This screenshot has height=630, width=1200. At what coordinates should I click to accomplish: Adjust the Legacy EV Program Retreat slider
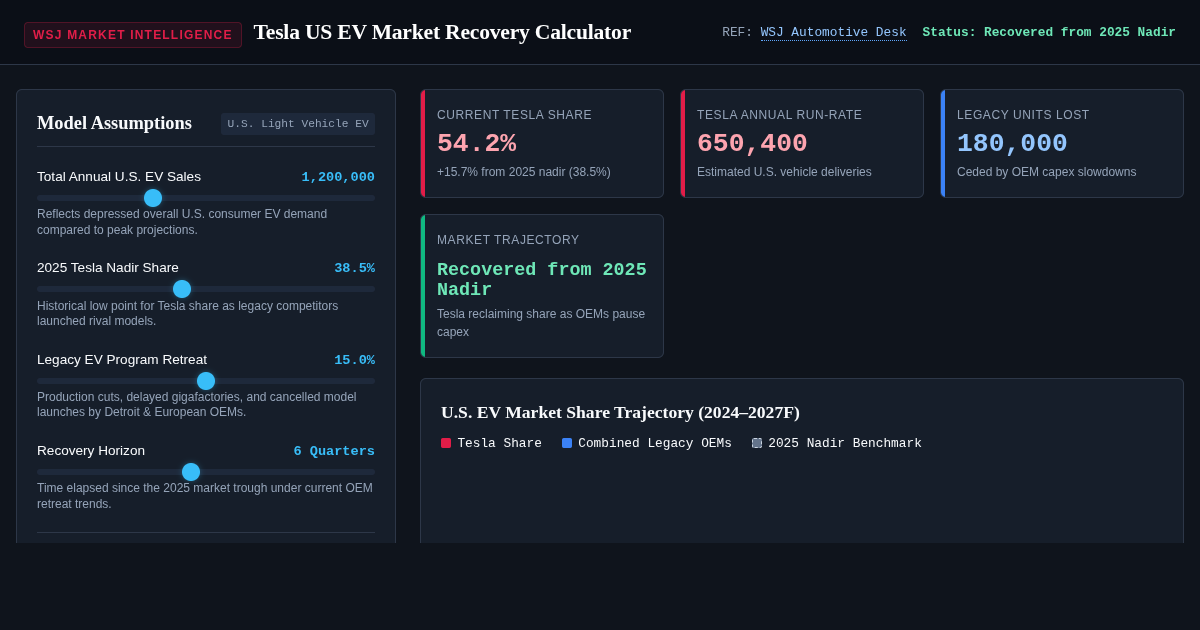206,381
